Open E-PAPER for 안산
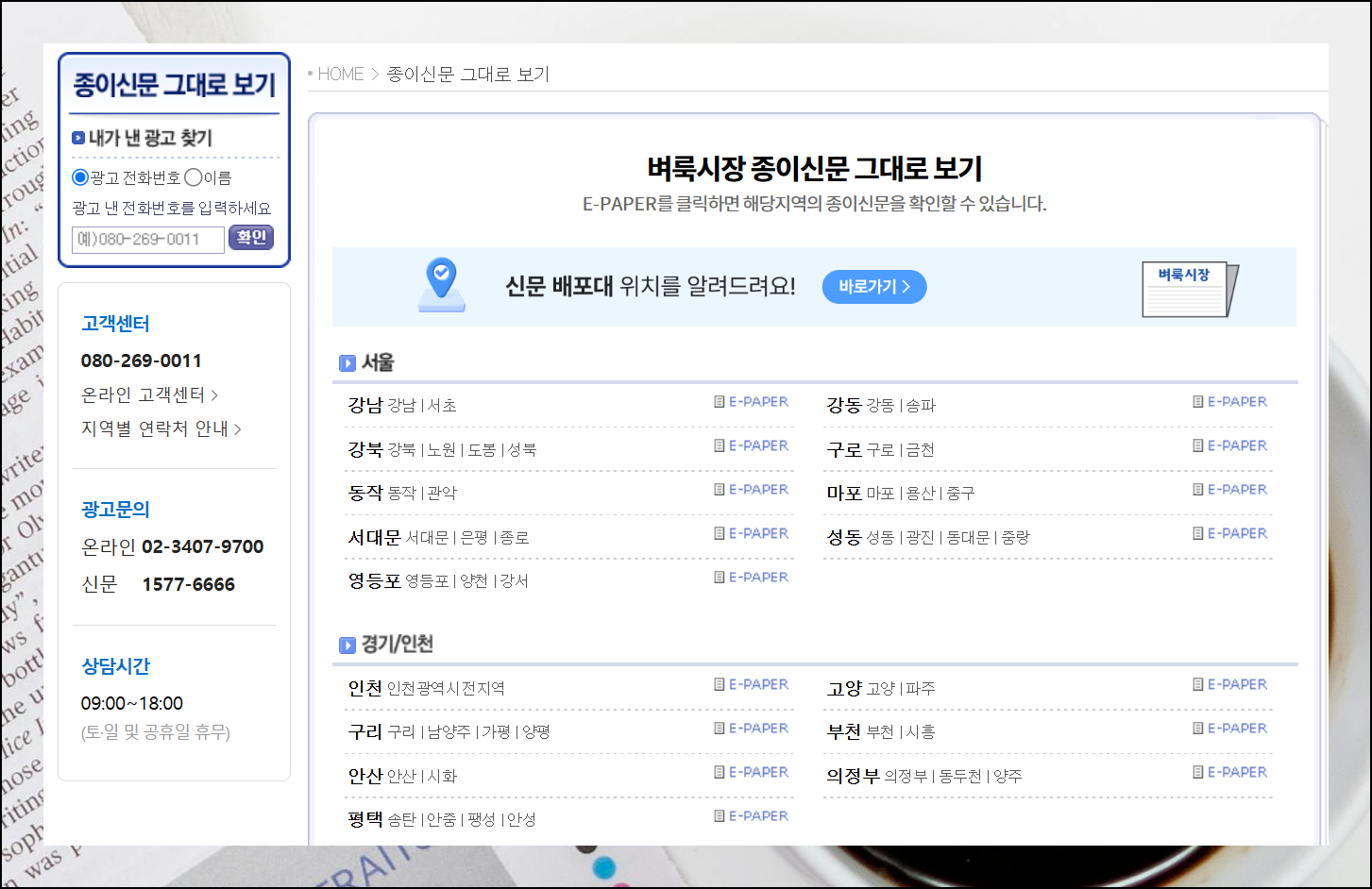Image resolution: width=1372 pixels, height=889 pixels. pyautogui.click(x=752, y=772)
